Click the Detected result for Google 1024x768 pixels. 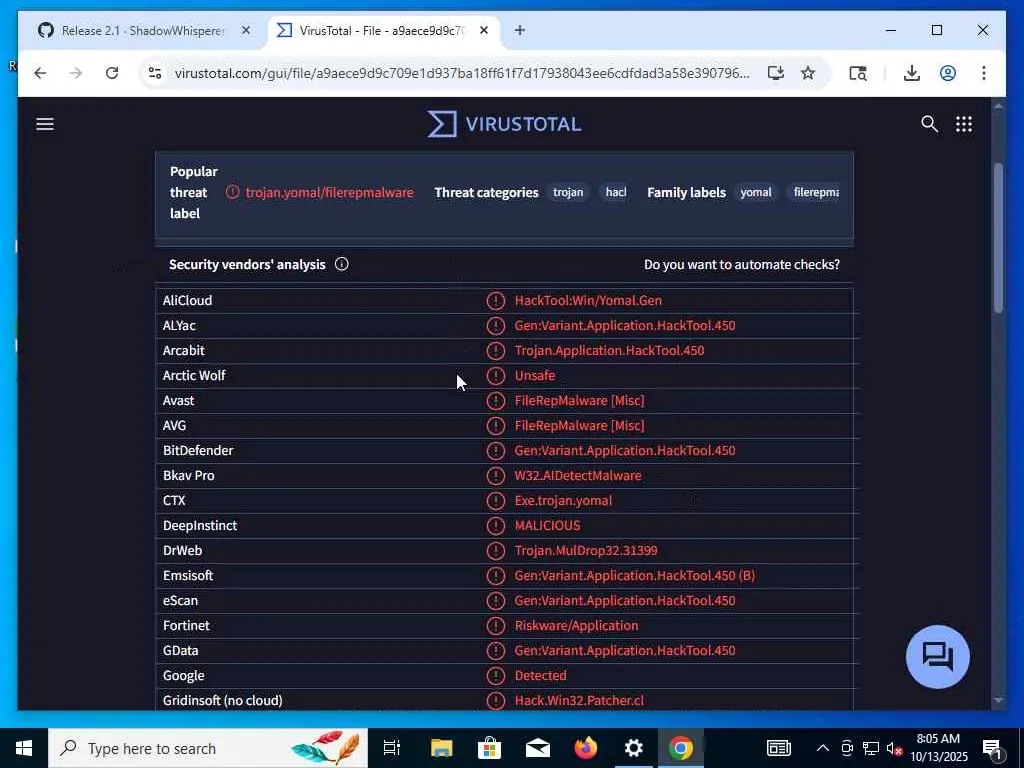pyautogui.click(x=540, y=675)
